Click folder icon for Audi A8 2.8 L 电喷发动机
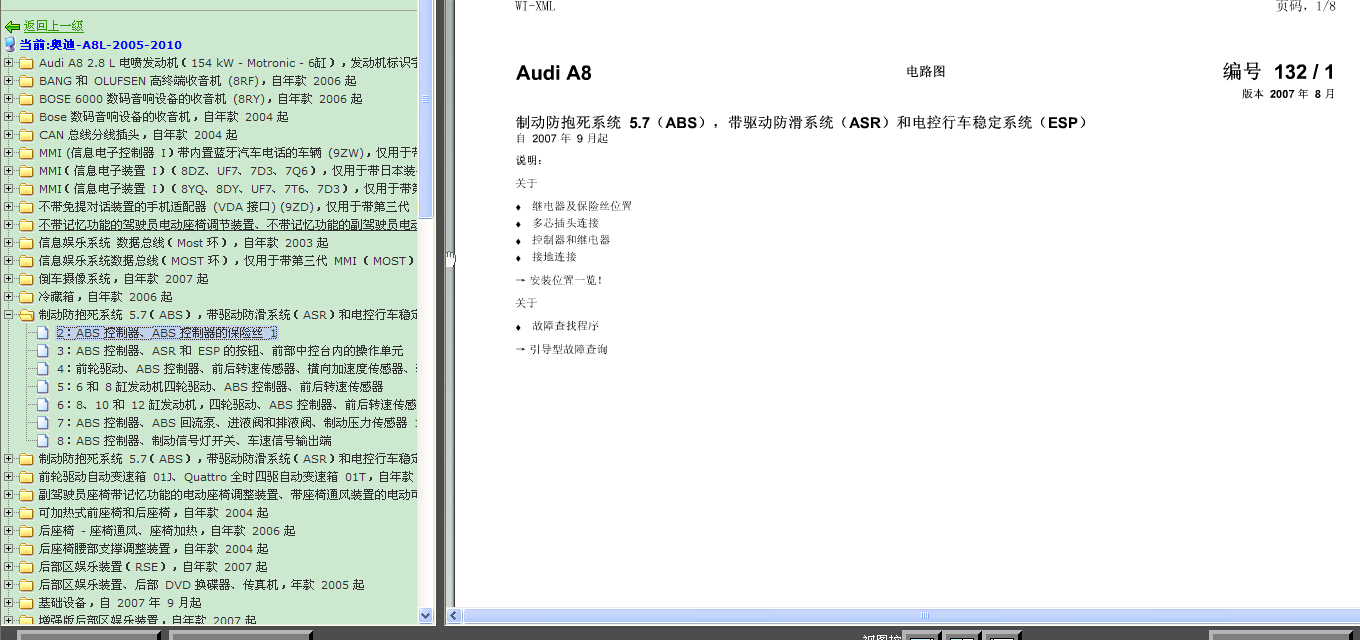The height and width of the screenshot is (640, 1360). pyautogui.click(x=27, y=63)
